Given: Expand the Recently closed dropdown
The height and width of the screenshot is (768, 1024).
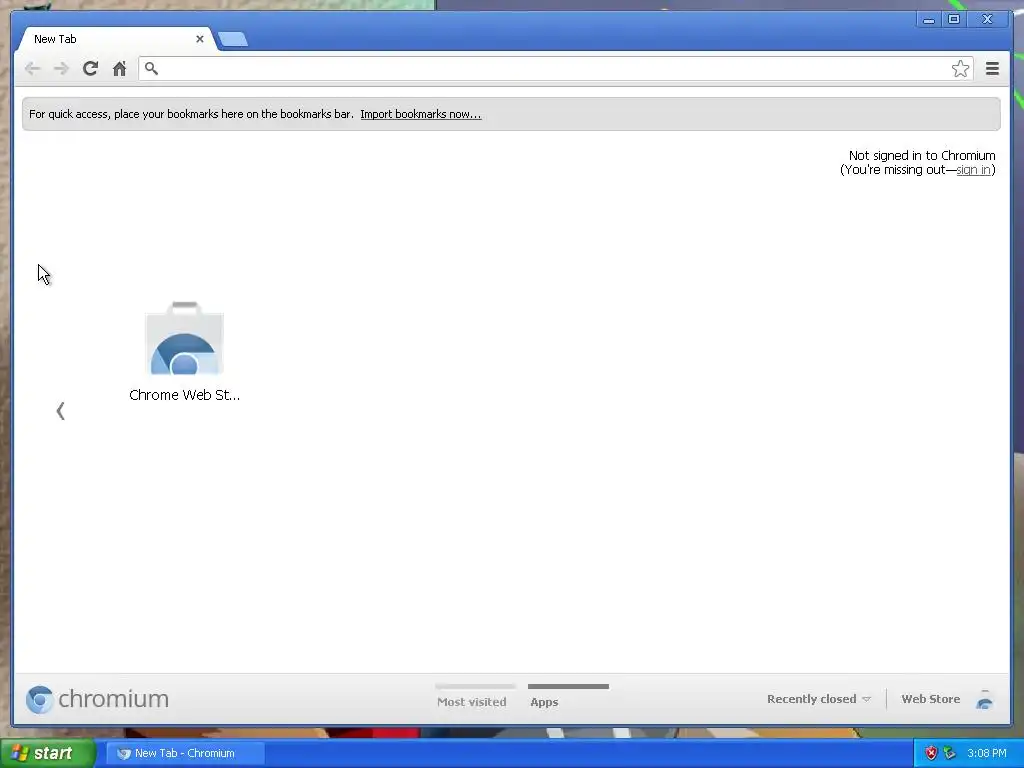Looking at the screenshot, I should pyautogui.click(x=819, y=699).
